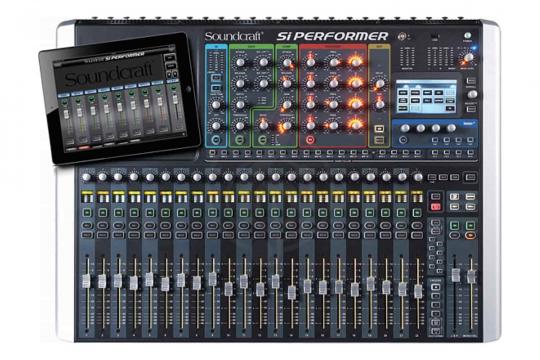The height and width of the screenshot is (360, 540).
Task: Click the round red EQ enable button
Action: (310, 140)
